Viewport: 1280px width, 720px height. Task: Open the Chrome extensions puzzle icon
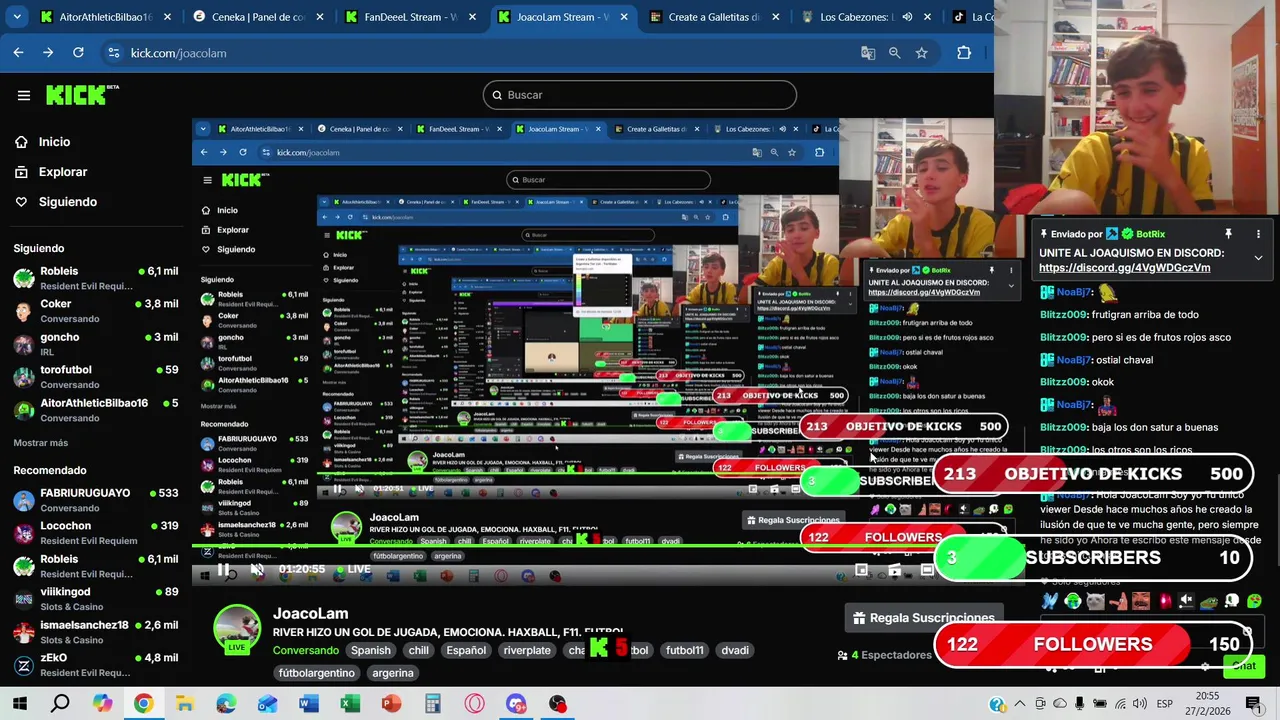pyautogui.click(x=964, y=53)
